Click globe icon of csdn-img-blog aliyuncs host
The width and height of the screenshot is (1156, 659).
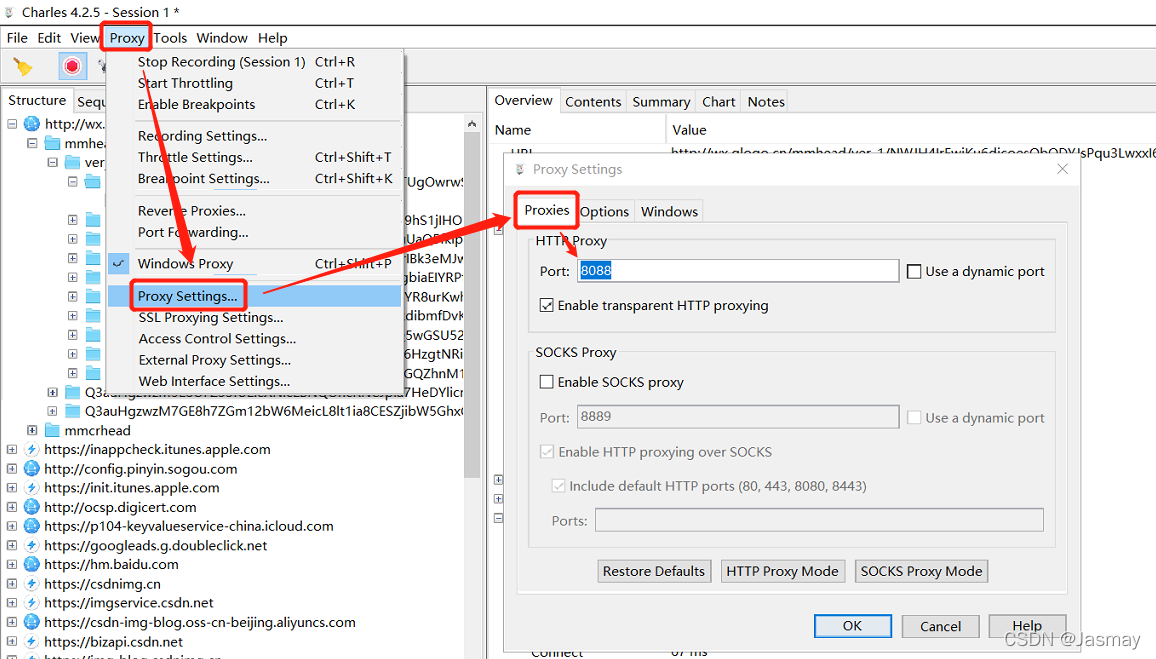point(32,621)
